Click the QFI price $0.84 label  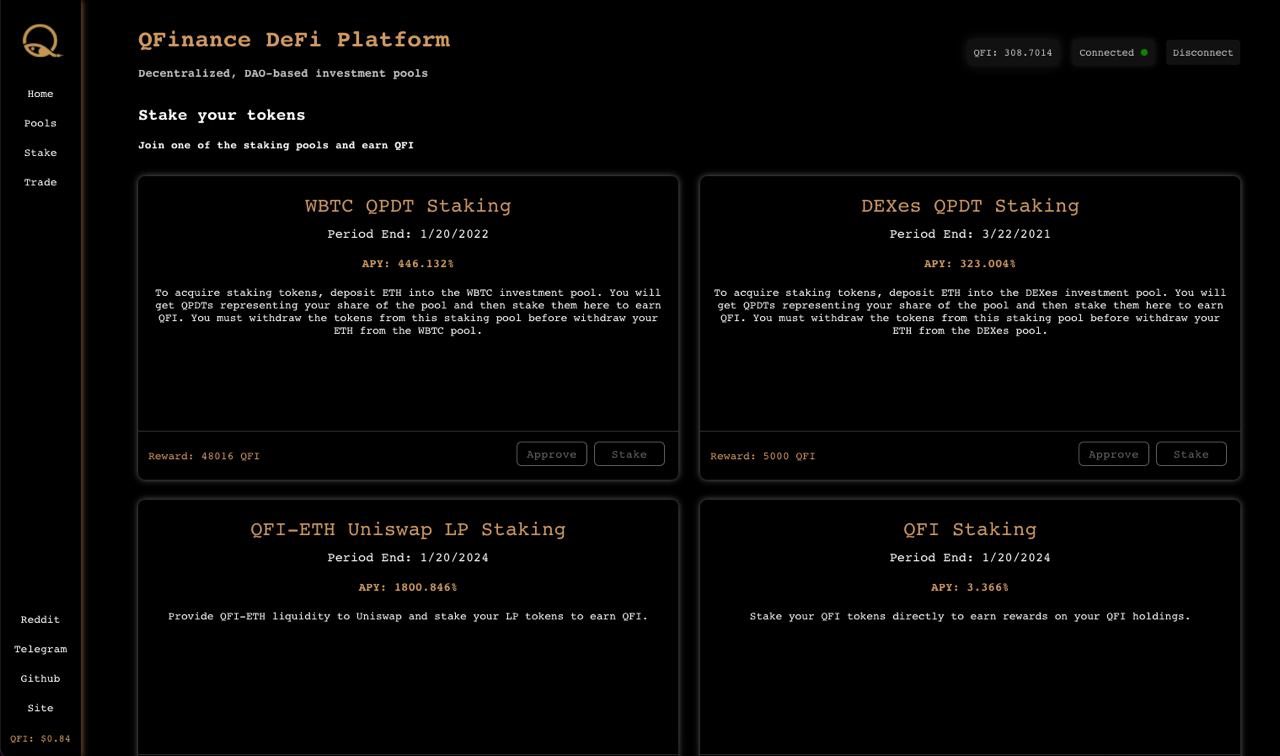(x=40, y=739)
